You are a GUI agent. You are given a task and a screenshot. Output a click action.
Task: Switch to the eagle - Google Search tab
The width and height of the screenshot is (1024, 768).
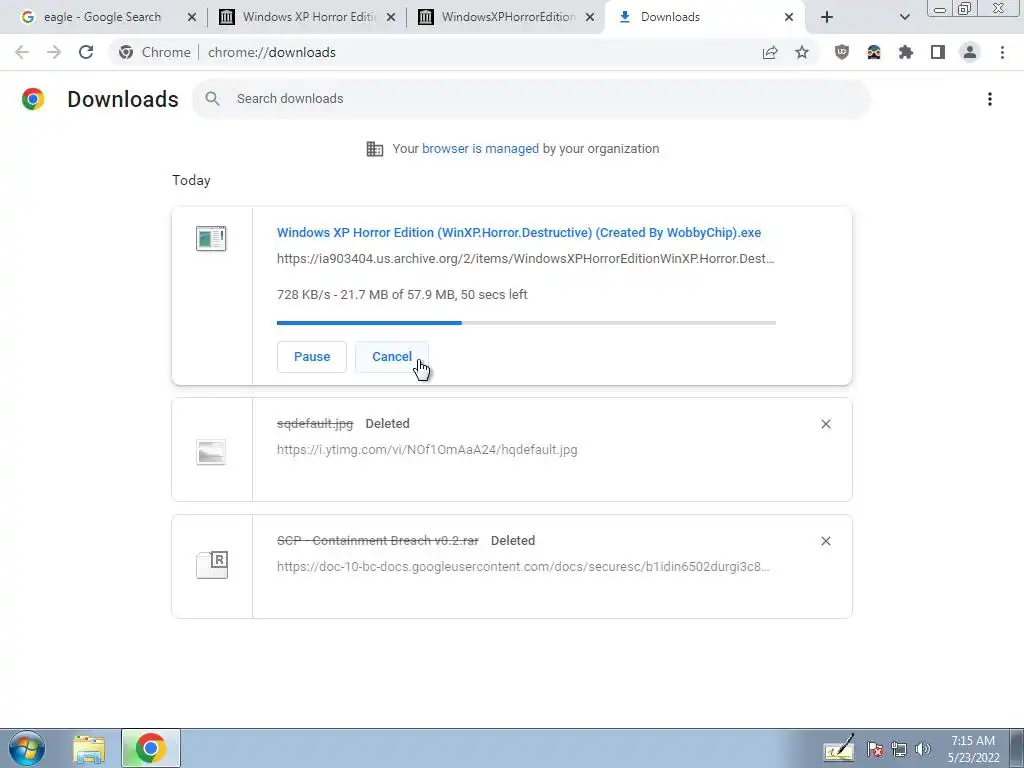point(101,17)
